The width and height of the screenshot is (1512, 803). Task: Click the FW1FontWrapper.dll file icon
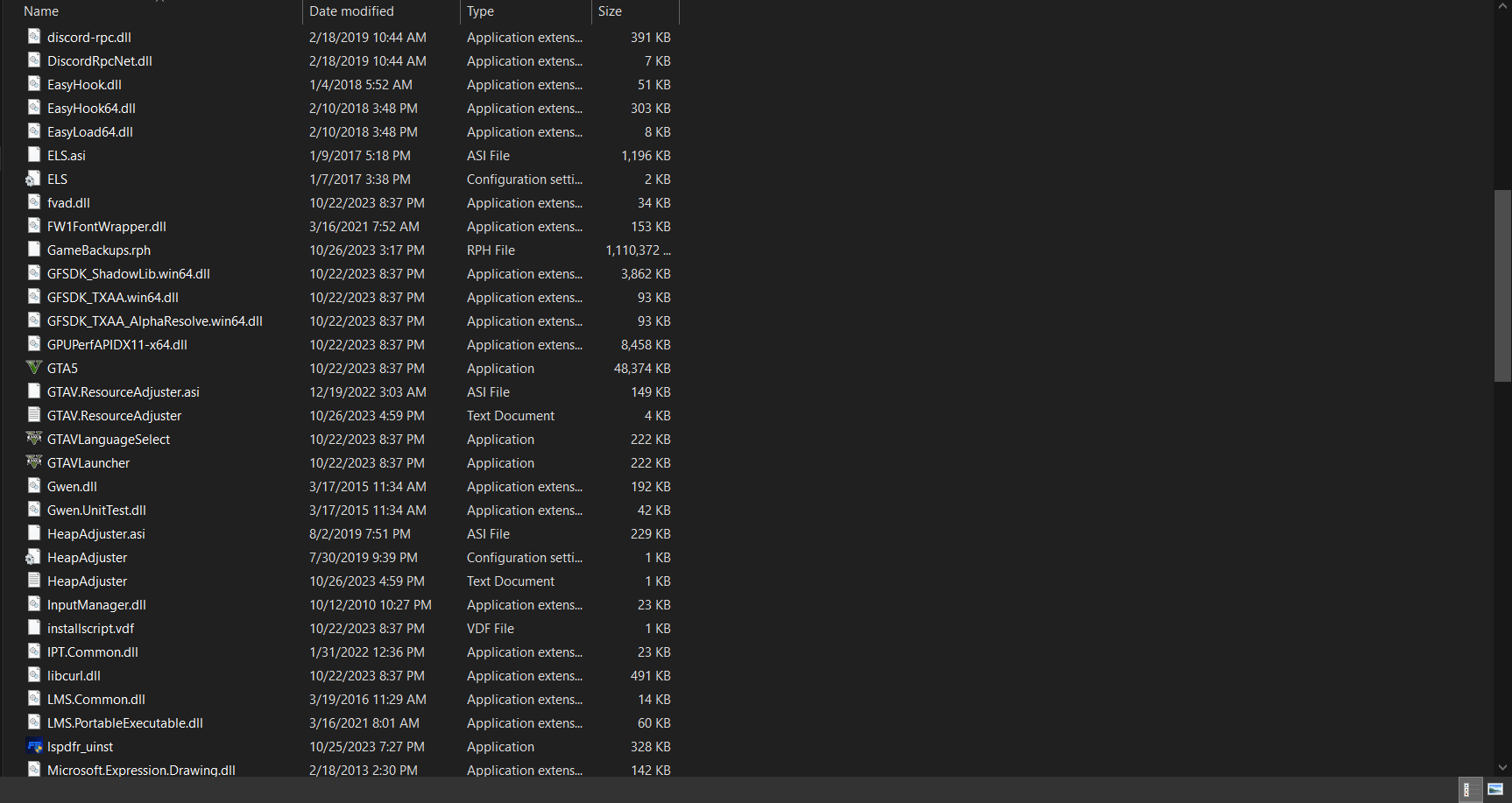pos(34,226)
